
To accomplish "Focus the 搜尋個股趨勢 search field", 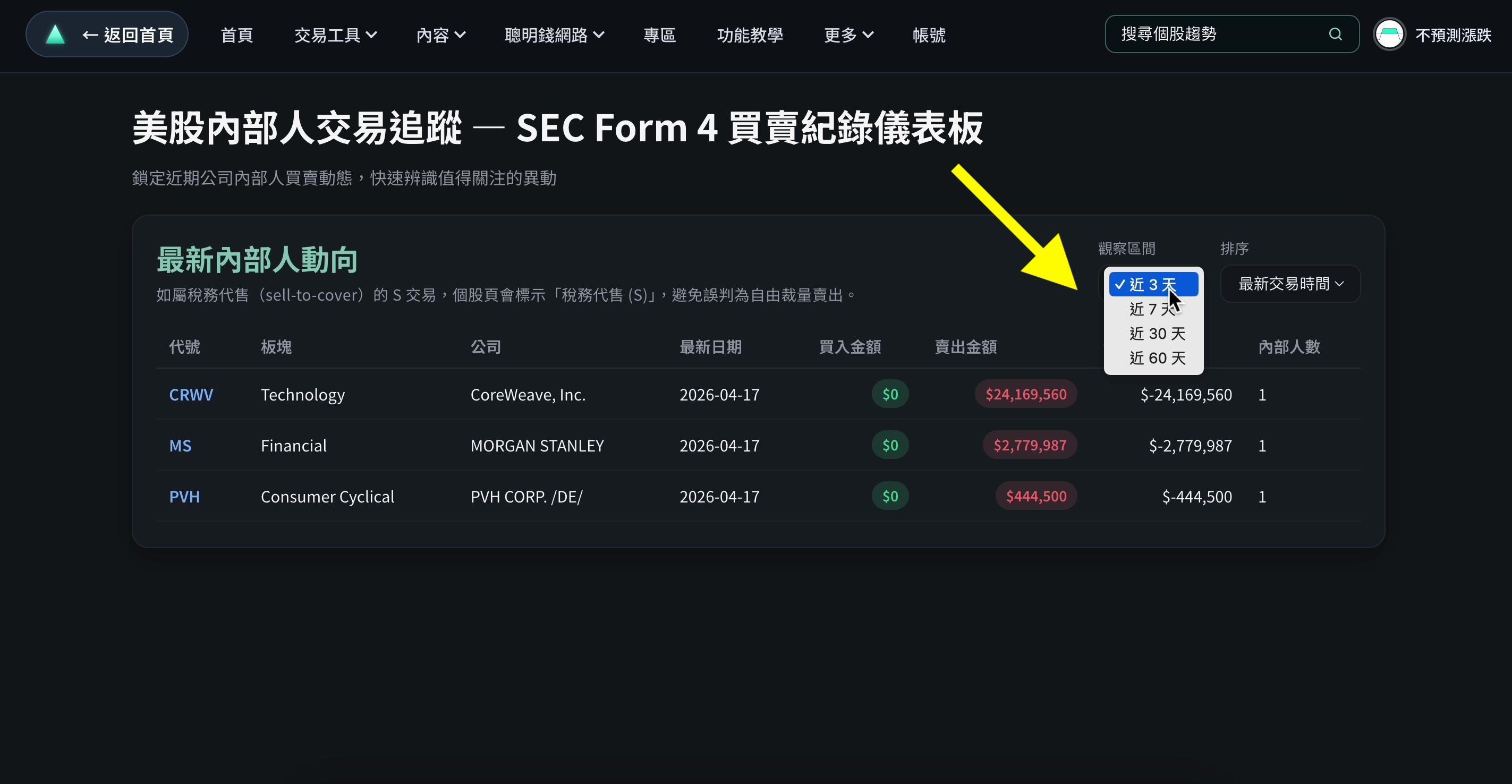I will pos(1232,34).
